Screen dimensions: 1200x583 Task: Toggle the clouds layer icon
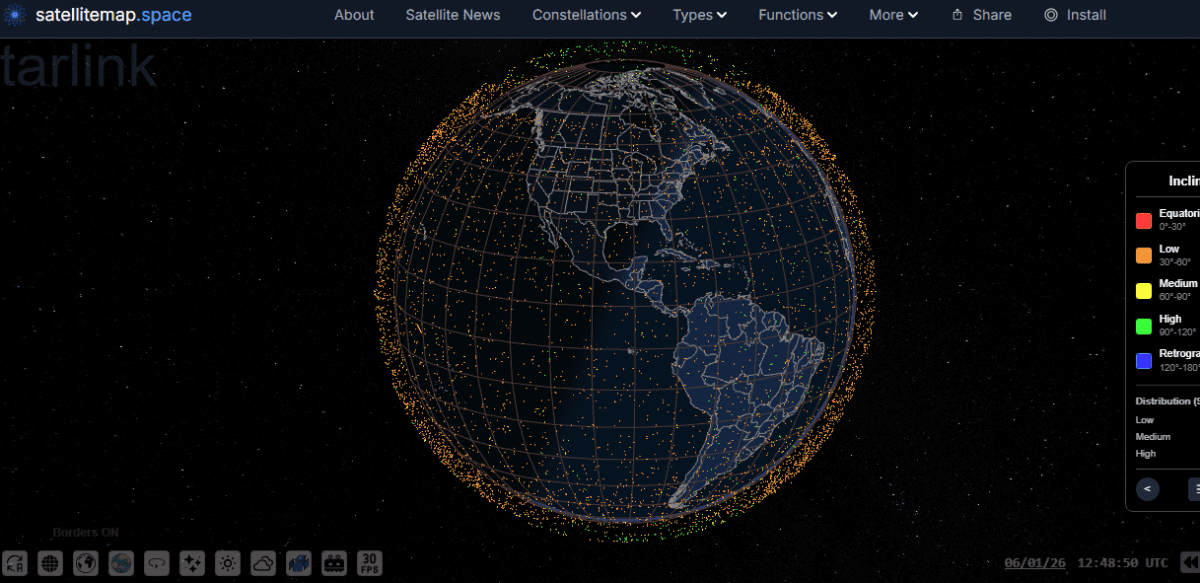pyautogui.click(x=263, y=563)
